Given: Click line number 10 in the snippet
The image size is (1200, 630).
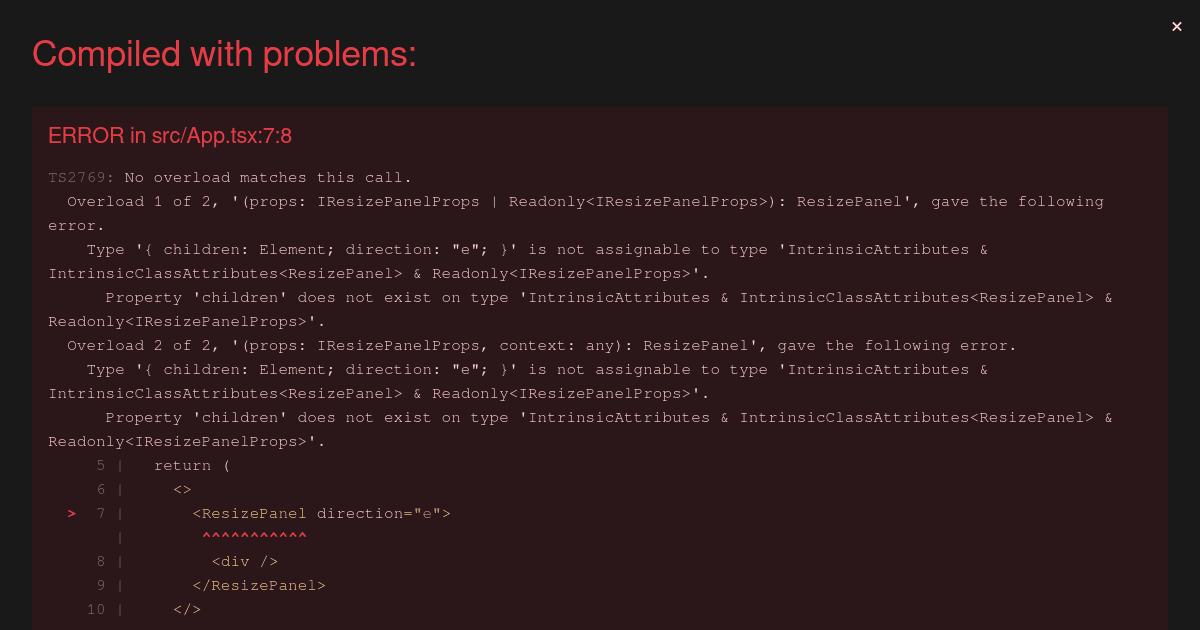Looking at the screenshot, I should (96, 609).
